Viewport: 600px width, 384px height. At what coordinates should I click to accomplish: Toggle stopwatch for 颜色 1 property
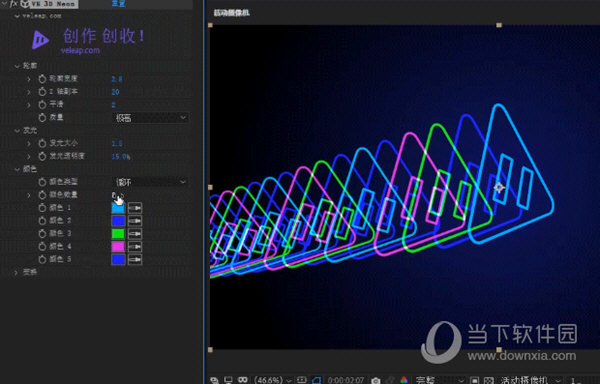42,208
